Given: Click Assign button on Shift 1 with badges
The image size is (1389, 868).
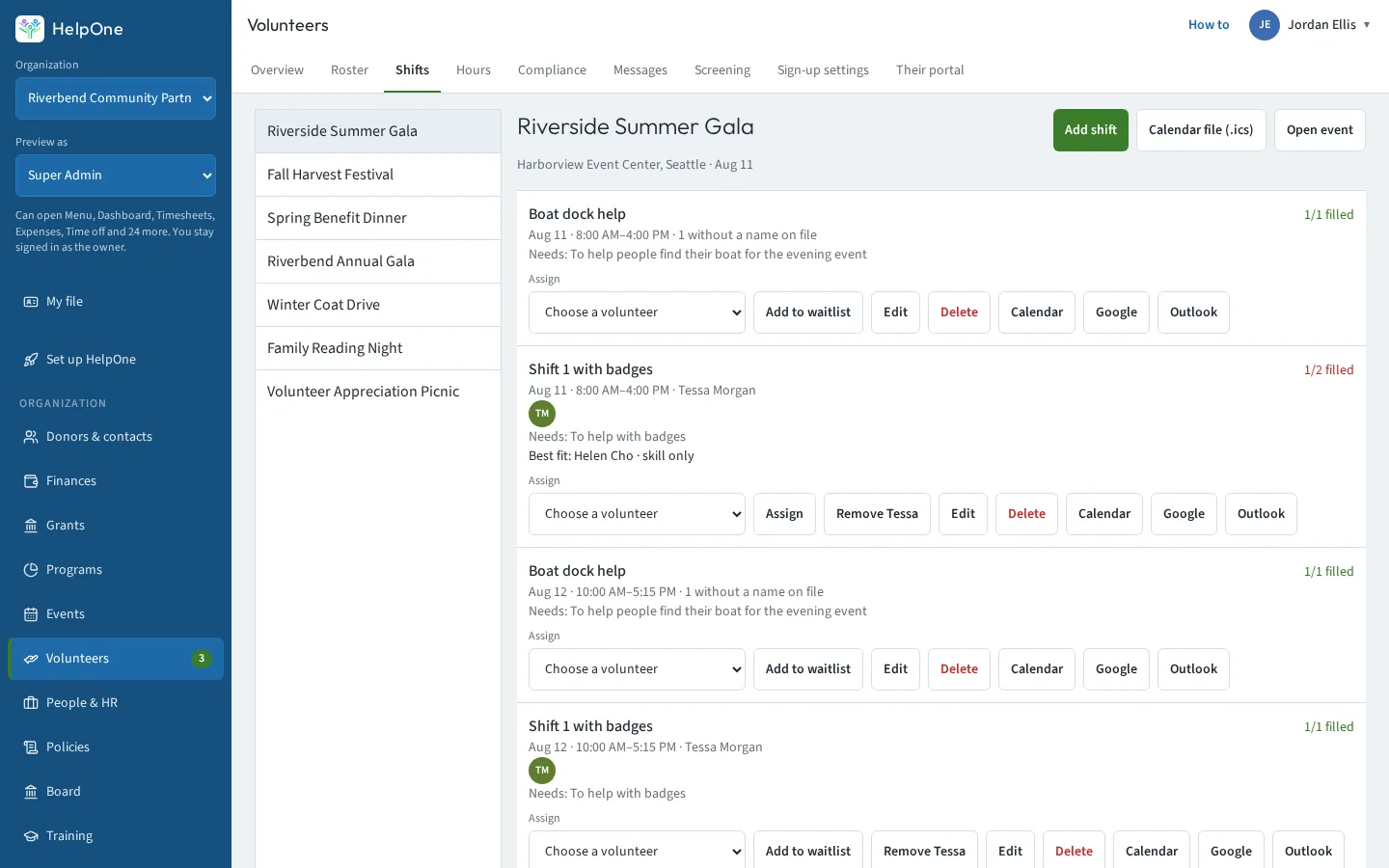Looking at the screenshot, I should pyautogui.click(x=784, y=514).
